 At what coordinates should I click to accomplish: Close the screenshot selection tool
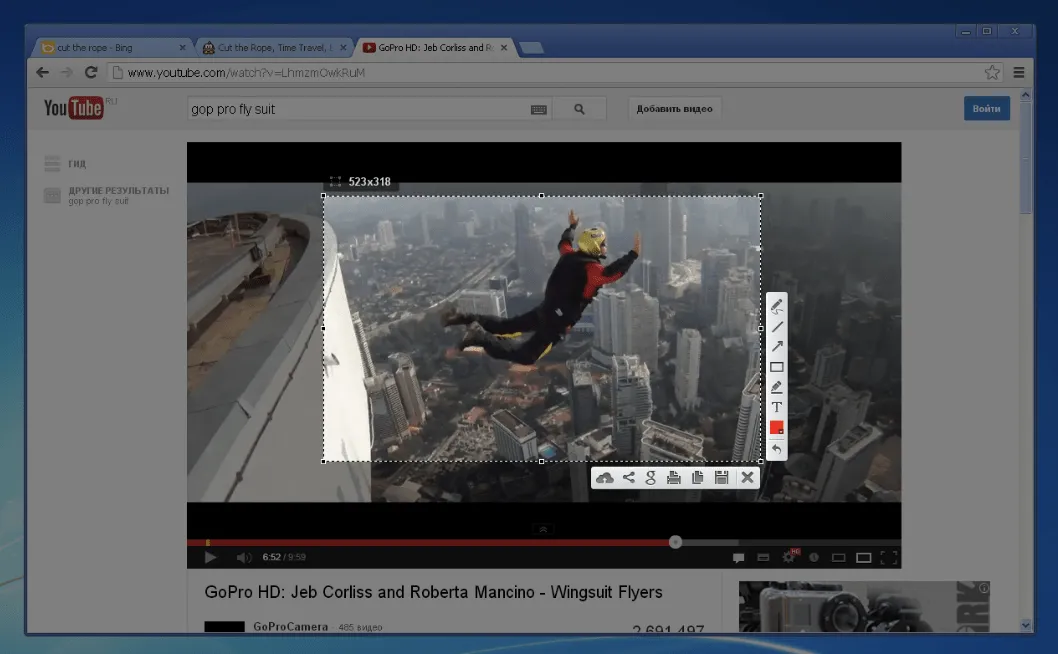pyautogui.click(x=747, y=478)
